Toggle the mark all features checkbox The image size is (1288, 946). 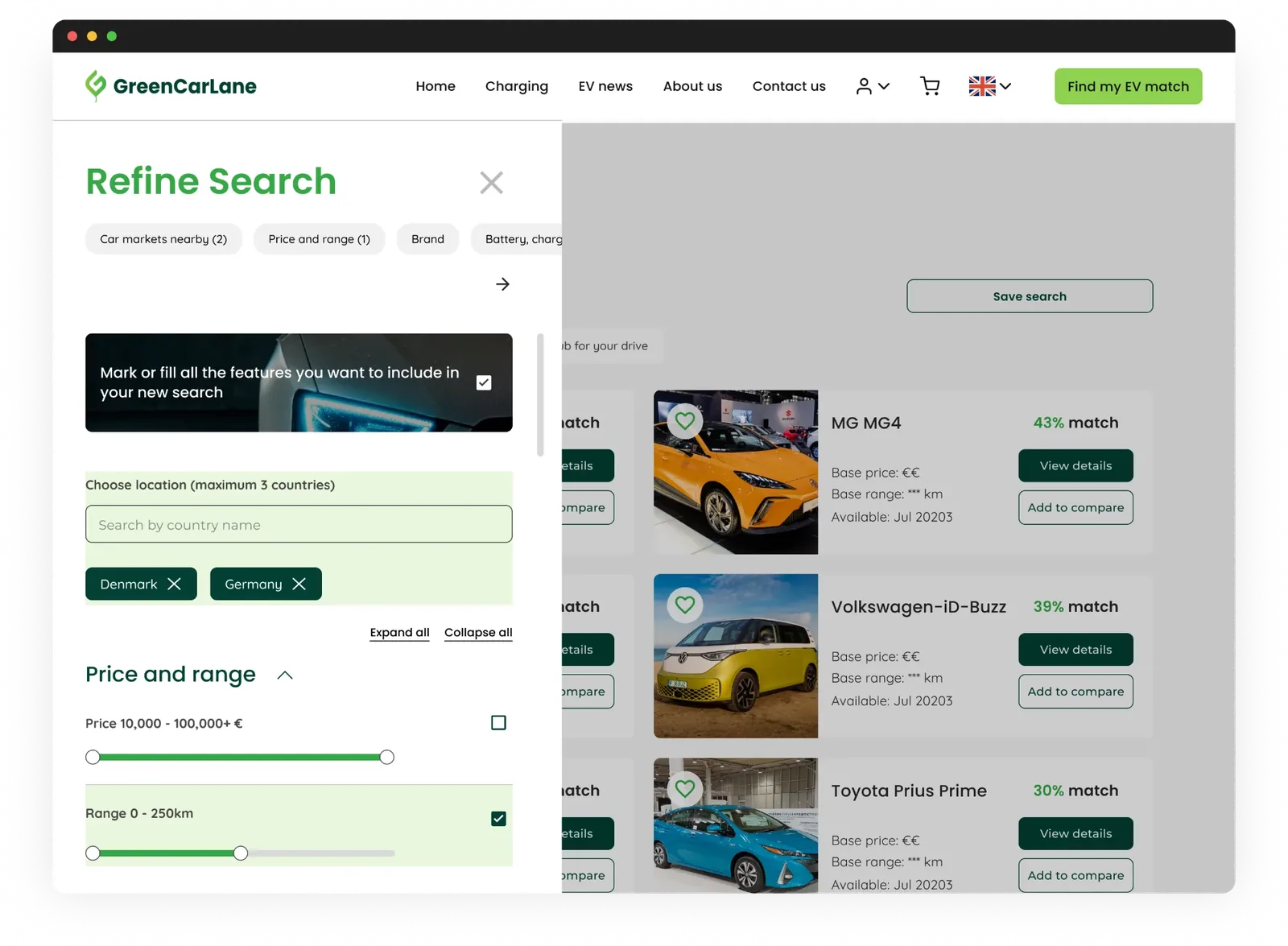point(484,382)
